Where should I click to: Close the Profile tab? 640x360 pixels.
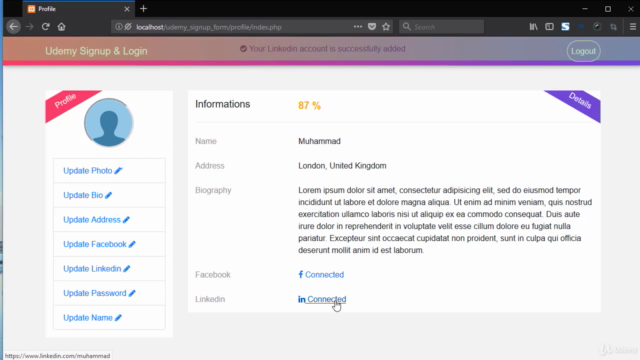pos(127,9)
